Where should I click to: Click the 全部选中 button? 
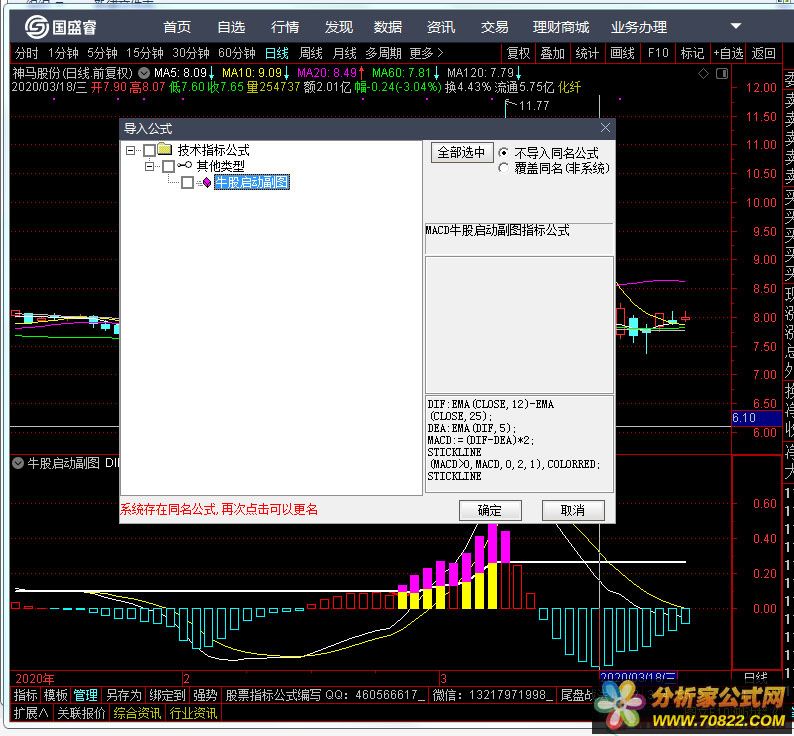coord(462,152)
